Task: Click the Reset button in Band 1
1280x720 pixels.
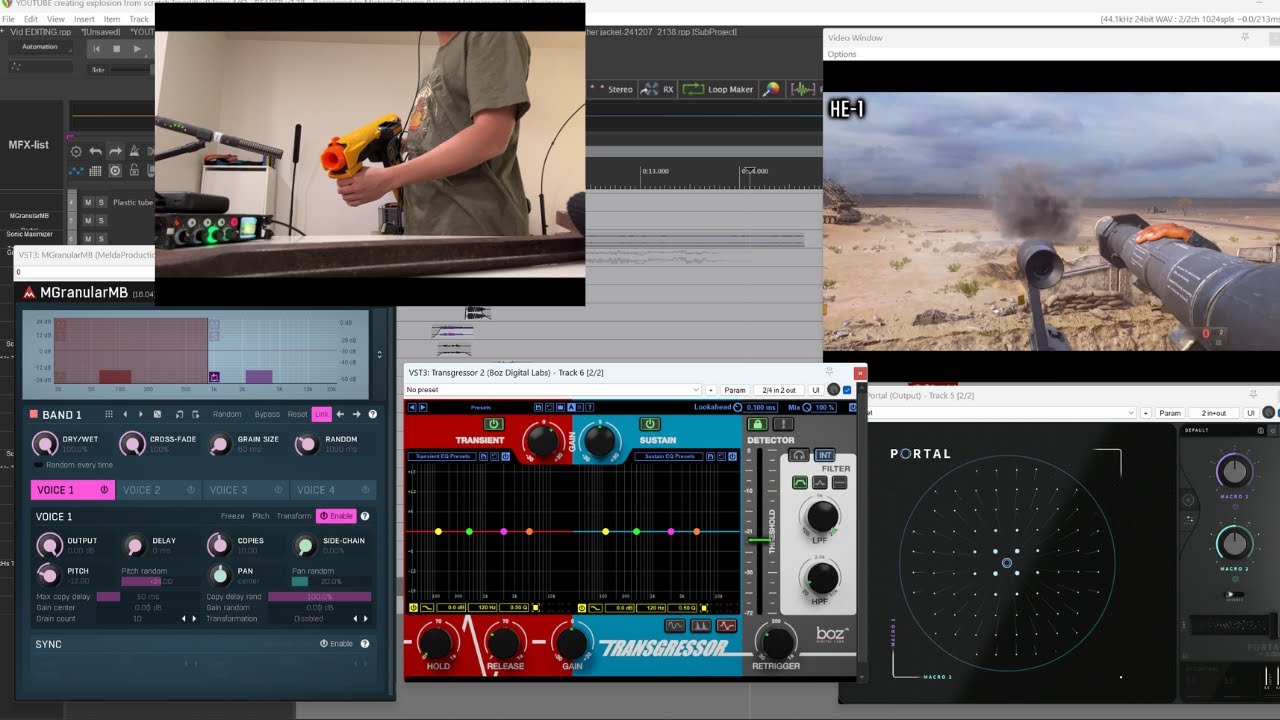Action: pyautogui.click(x=298, y=414)
